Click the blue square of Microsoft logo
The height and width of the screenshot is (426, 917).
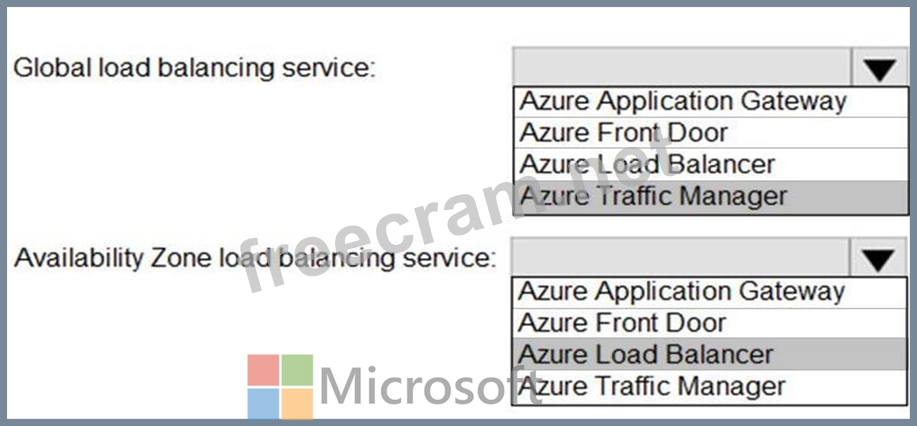(263, 404)
